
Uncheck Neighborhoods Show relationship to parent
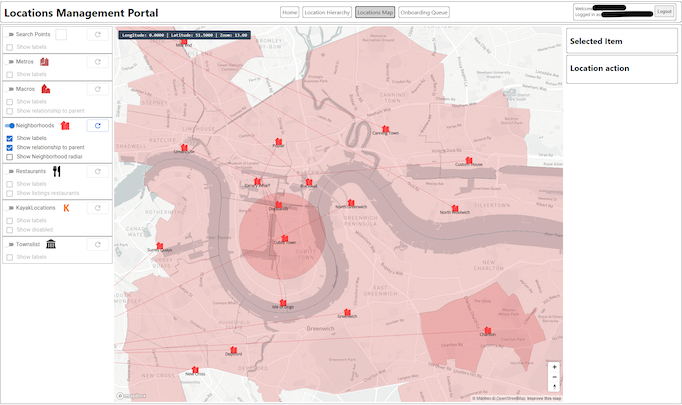click(x=10, y=147)
